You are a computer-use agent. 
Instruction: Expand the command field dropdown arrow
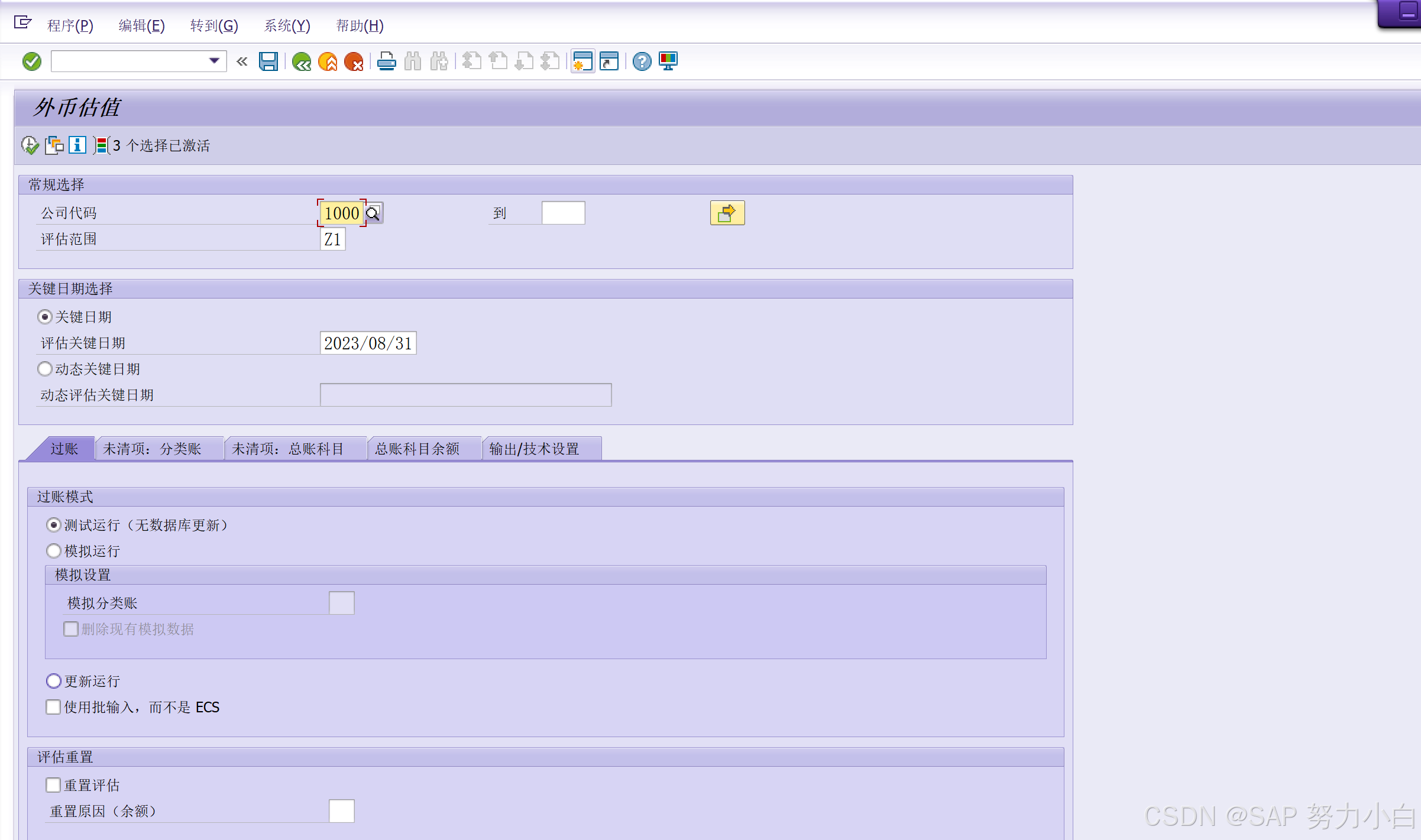(214, 61)
